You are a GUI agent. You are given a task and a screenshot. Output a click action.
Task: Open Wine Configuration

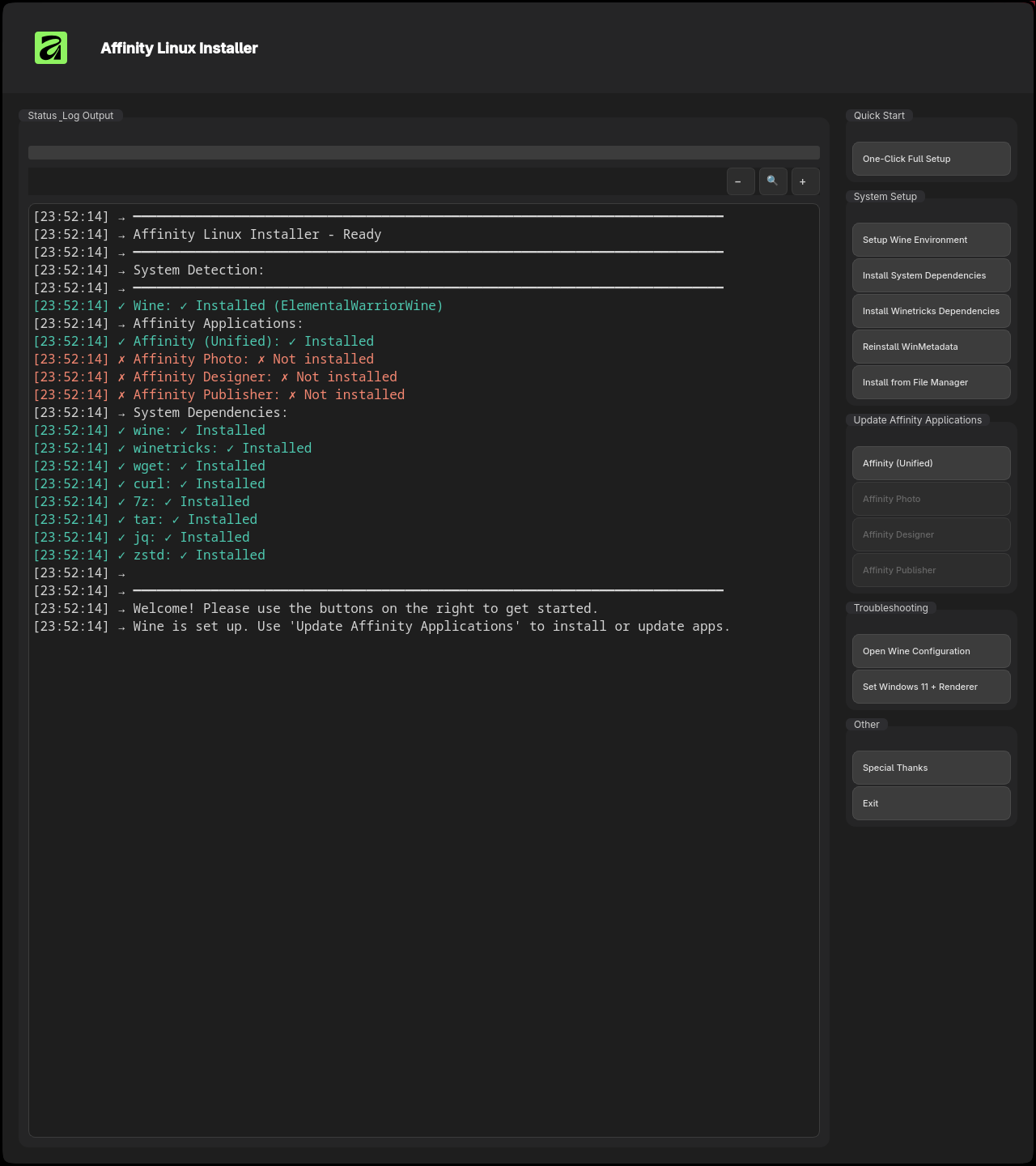point(932,651)
